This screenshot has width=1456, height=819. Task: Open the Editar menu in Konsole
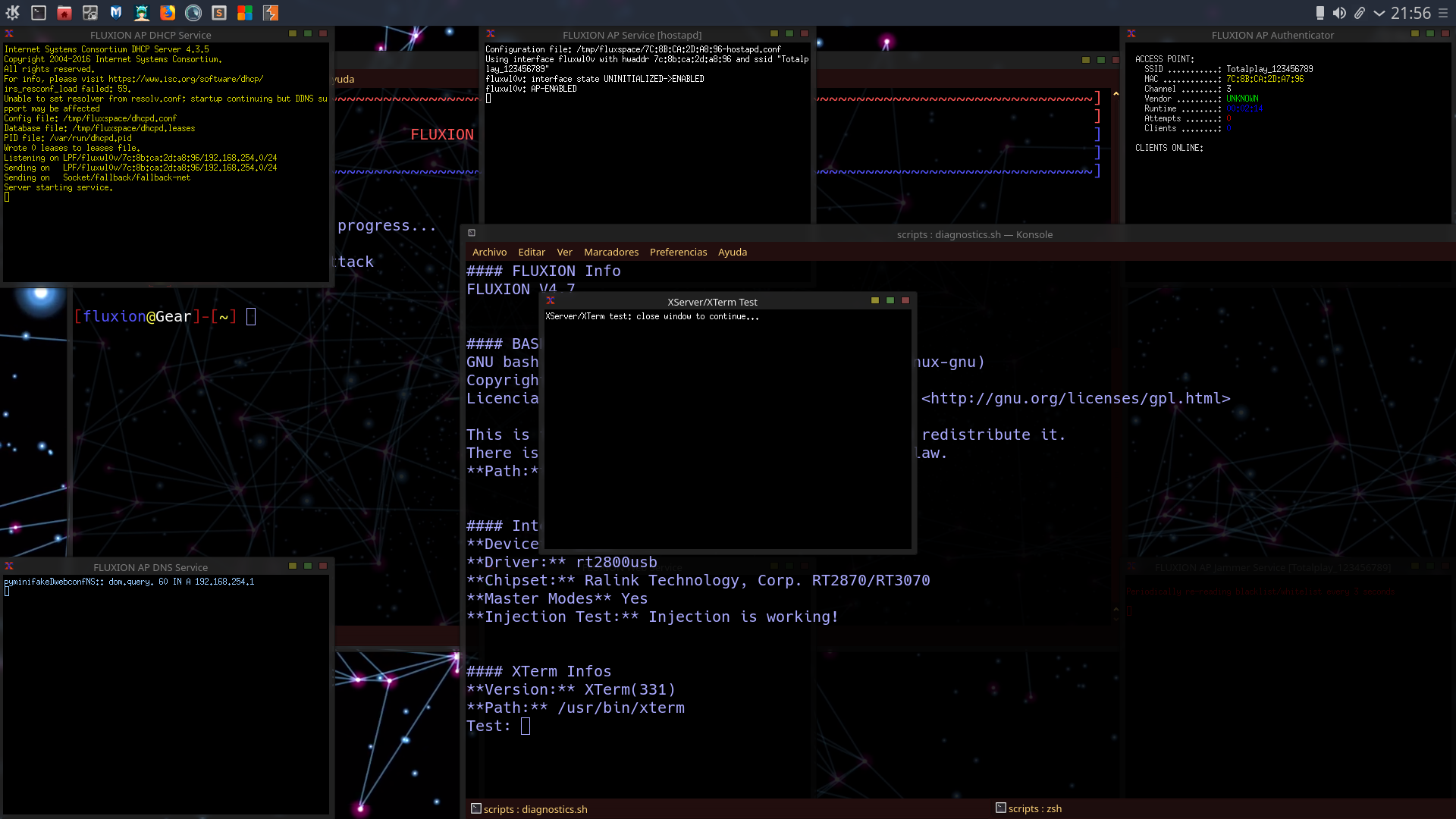532,252
